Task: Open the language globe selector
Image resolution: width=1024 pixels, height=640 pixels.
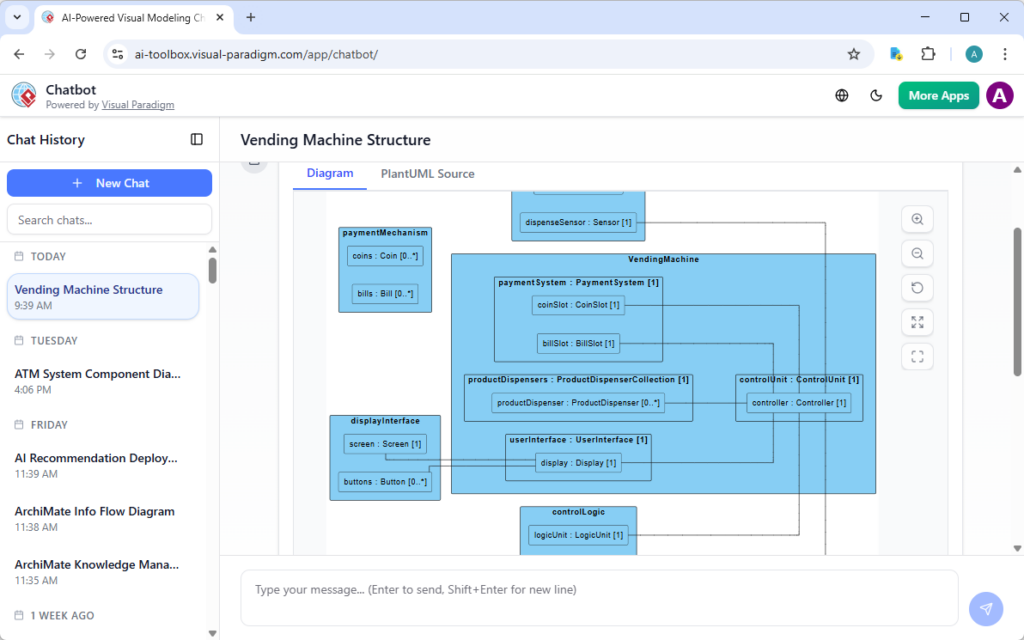Action: (x=841, y=95)
